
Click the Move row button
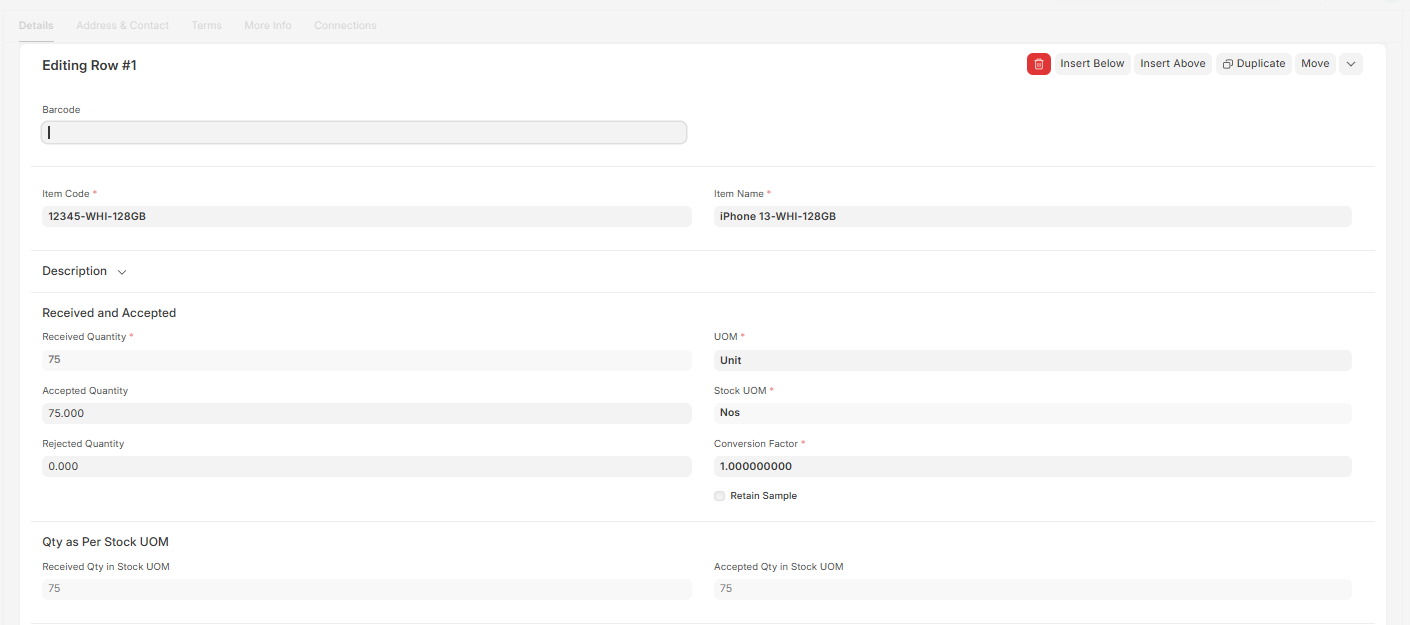tap(1315, 64)
